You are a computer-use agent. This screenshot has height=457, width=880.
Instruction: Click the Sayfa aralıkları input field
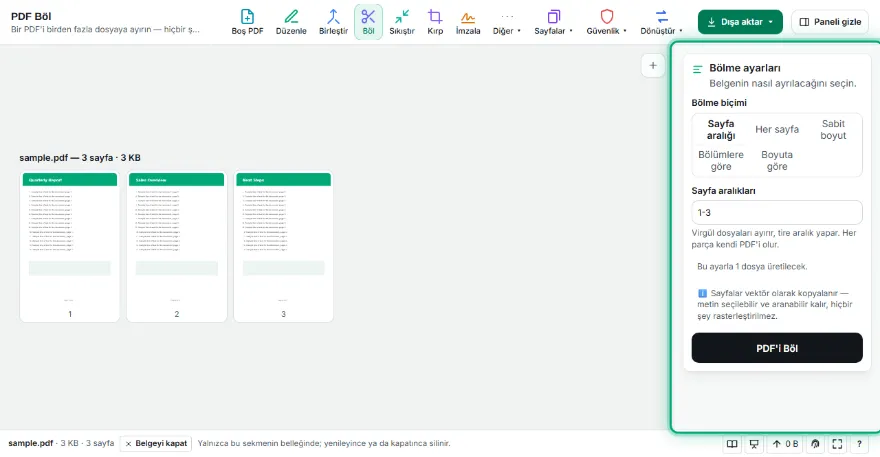[777, 213]
